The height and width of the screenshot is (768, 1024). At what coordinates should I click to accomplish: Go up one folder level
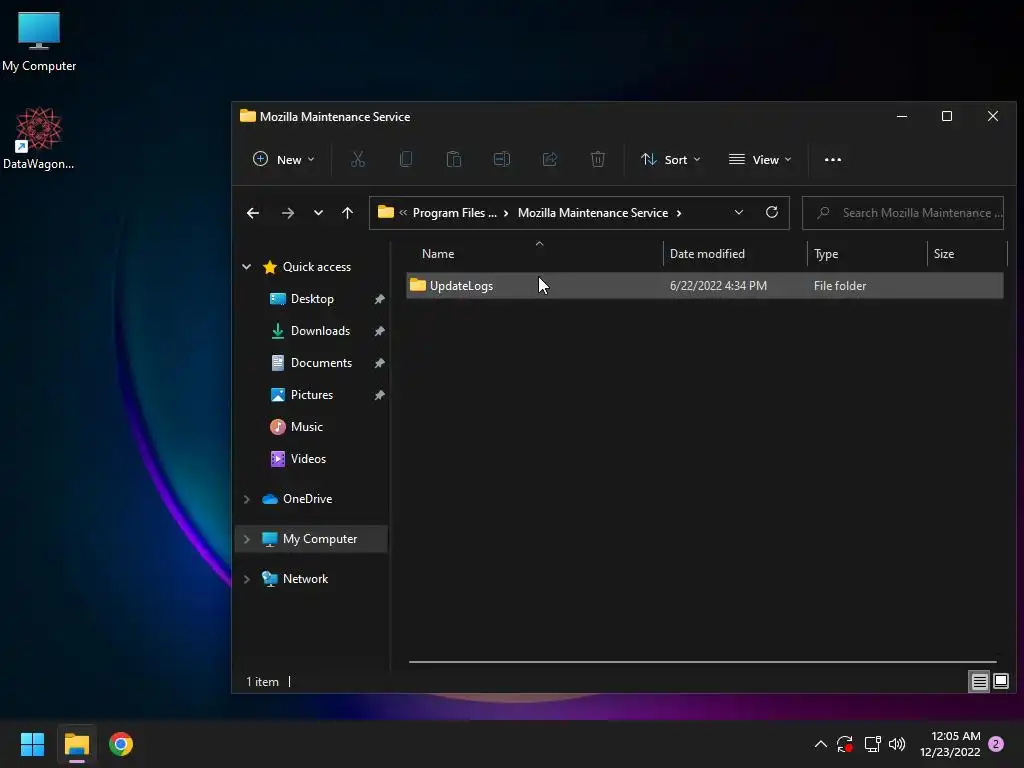point(347,213)
